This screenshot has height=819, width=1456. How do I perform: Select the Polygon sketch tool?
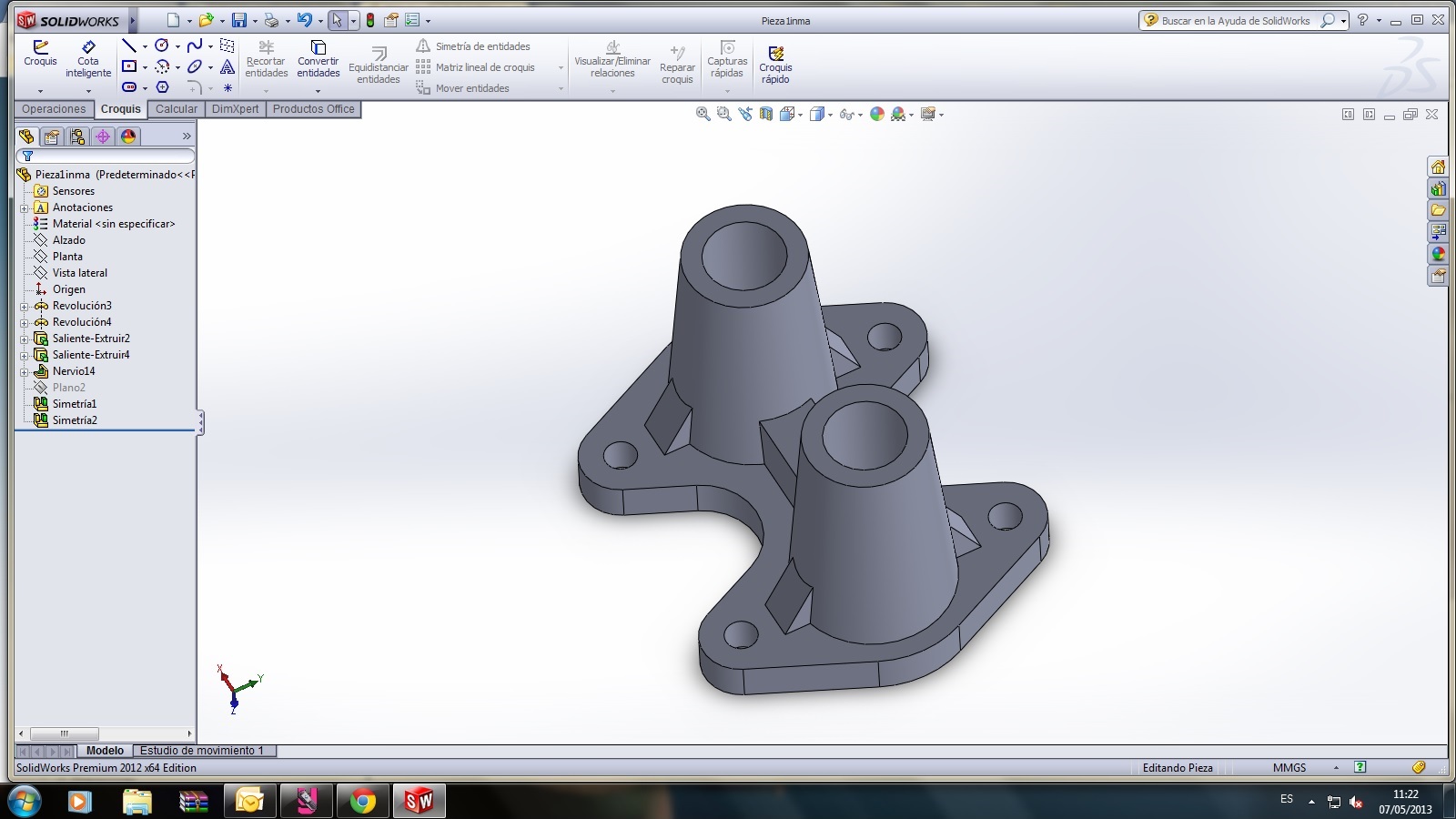coord(162,87)
